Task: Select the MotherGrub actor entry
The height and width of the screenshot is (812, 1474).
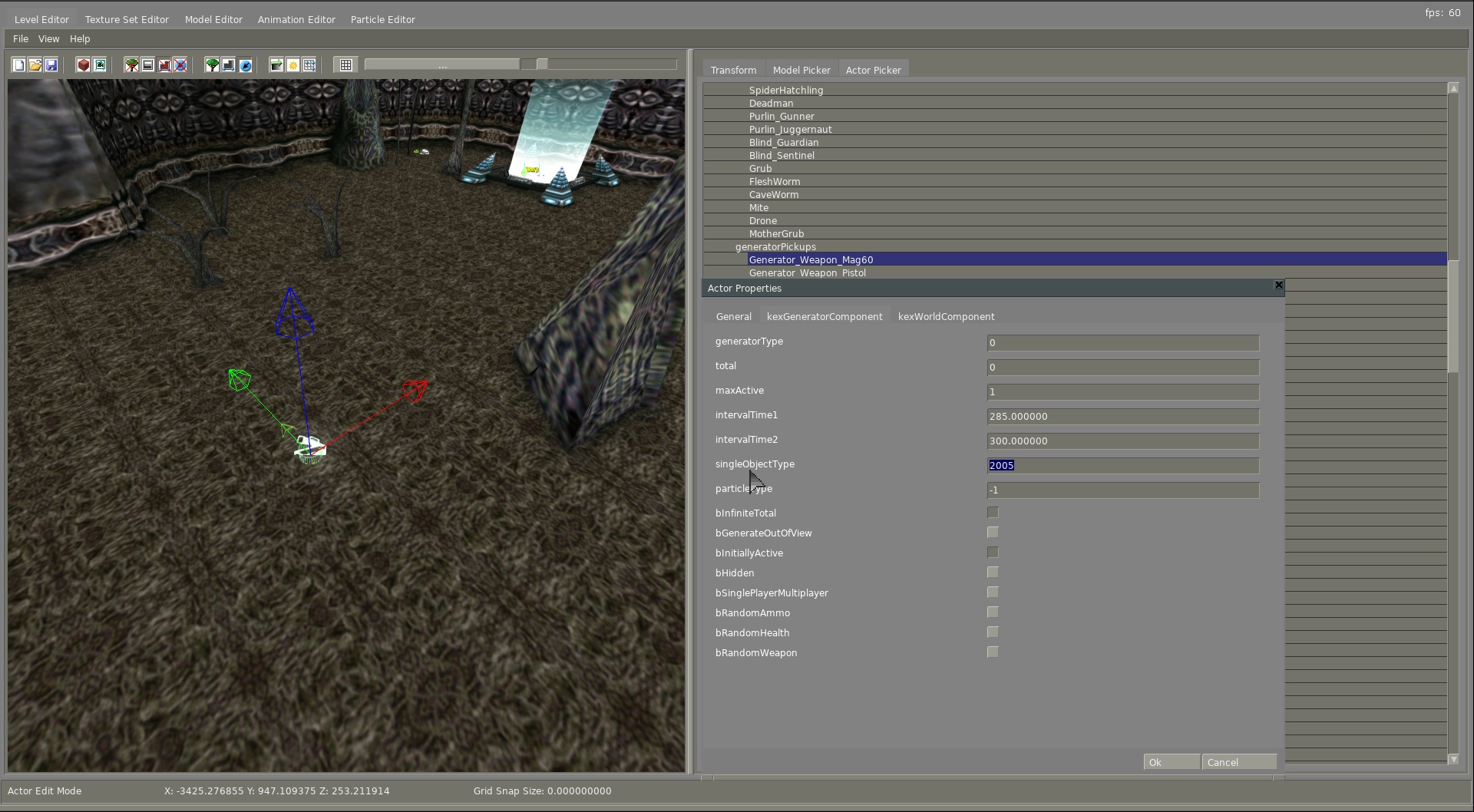Action: coord(776,233)
